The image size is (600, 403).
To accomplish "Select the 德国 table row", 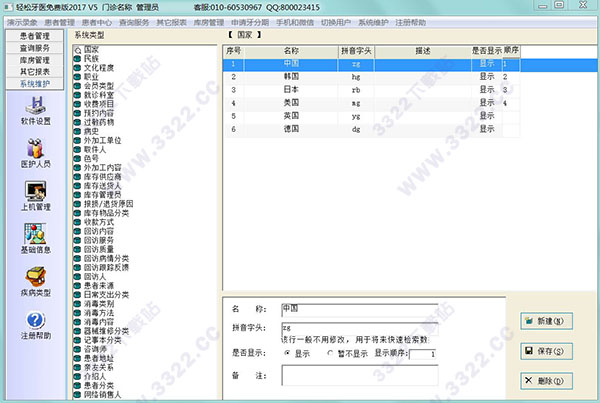I will click(371, 129).
